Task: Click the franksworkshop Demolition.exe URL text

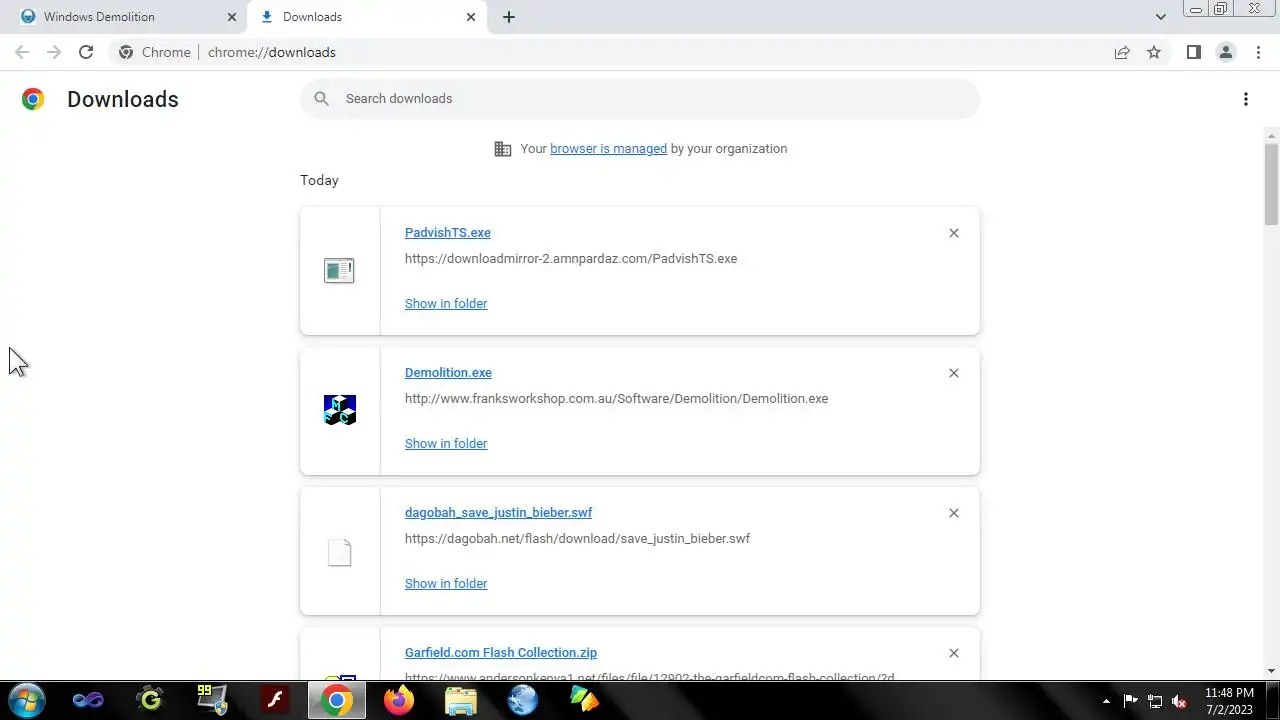Action: coord(616,398)
